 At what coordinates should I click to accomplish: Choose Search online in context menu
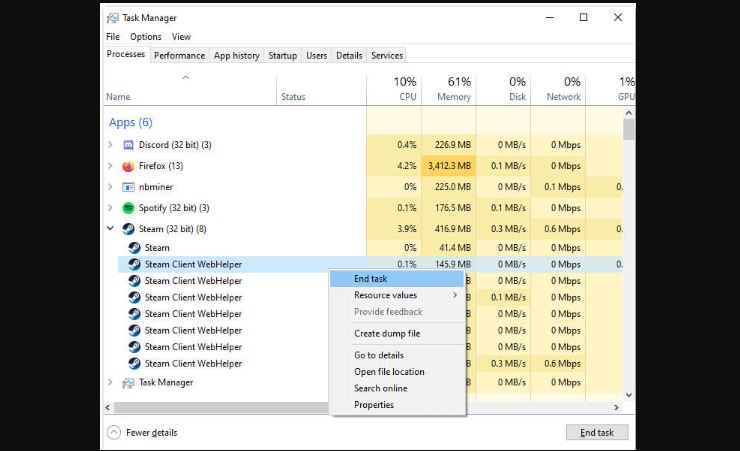pos(397,388)
